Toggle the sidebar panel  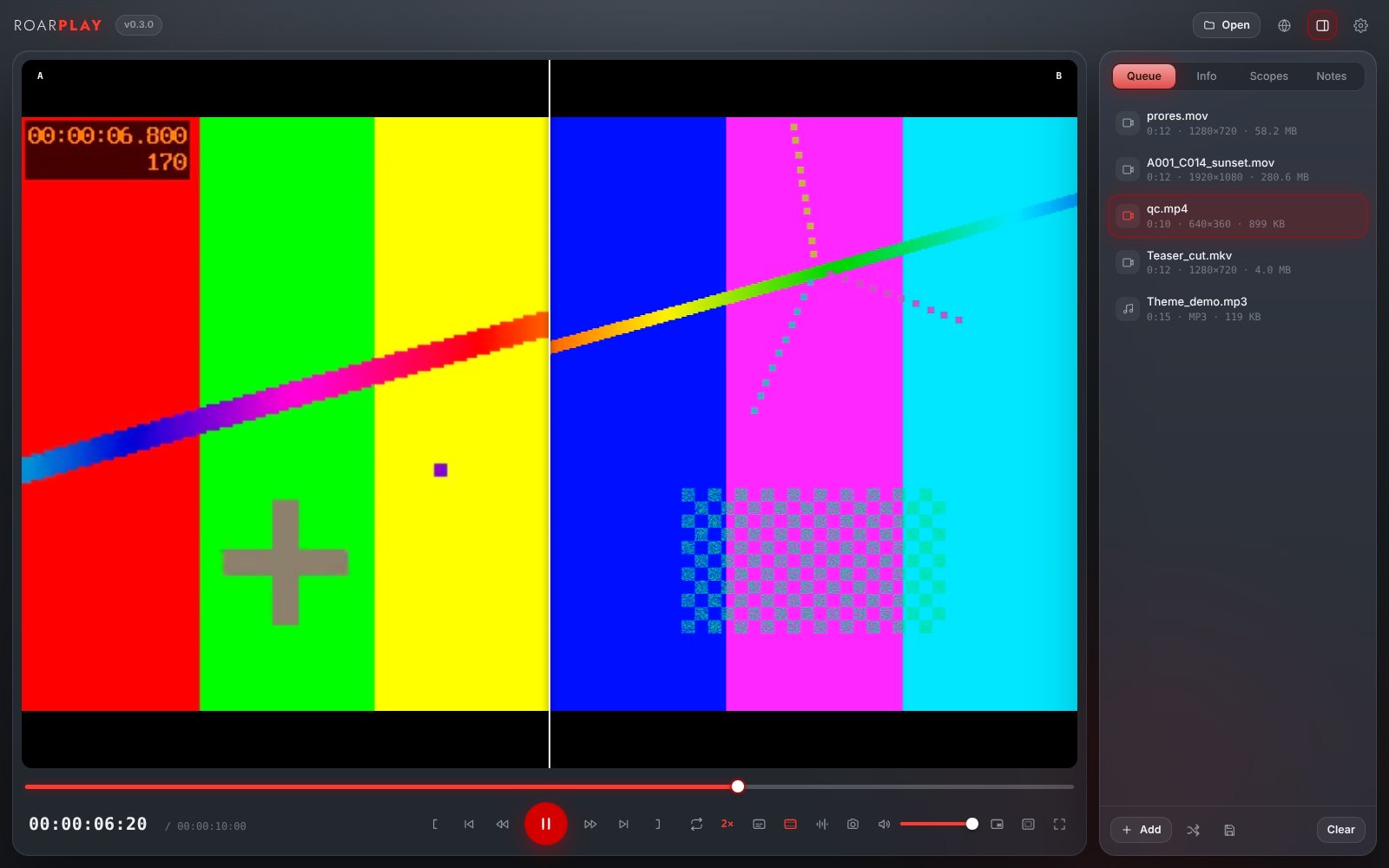(1322, 25)
